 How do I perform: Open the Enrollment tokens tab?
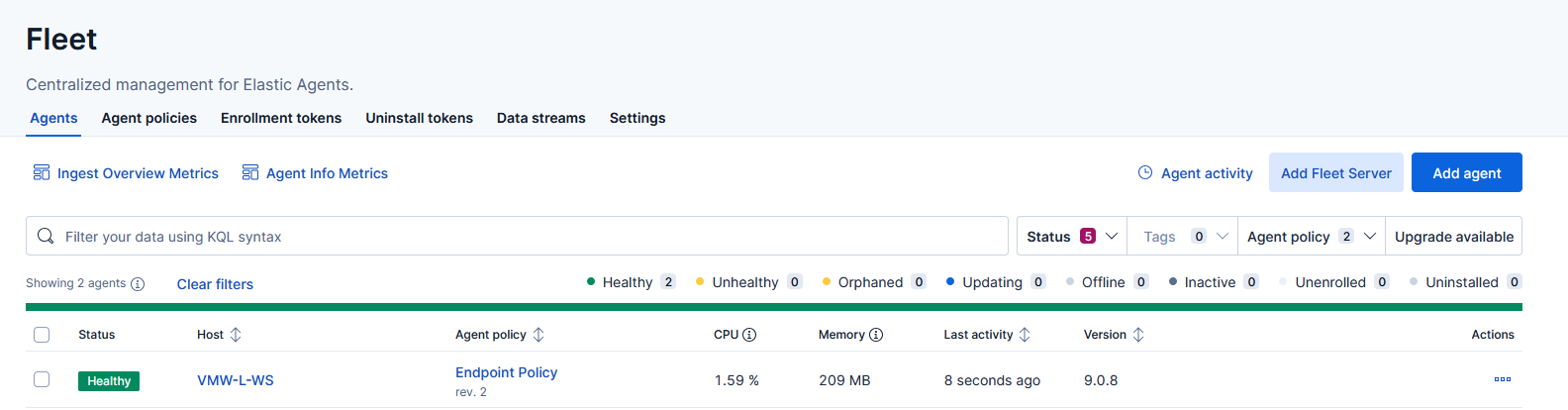tap(281, 118)
